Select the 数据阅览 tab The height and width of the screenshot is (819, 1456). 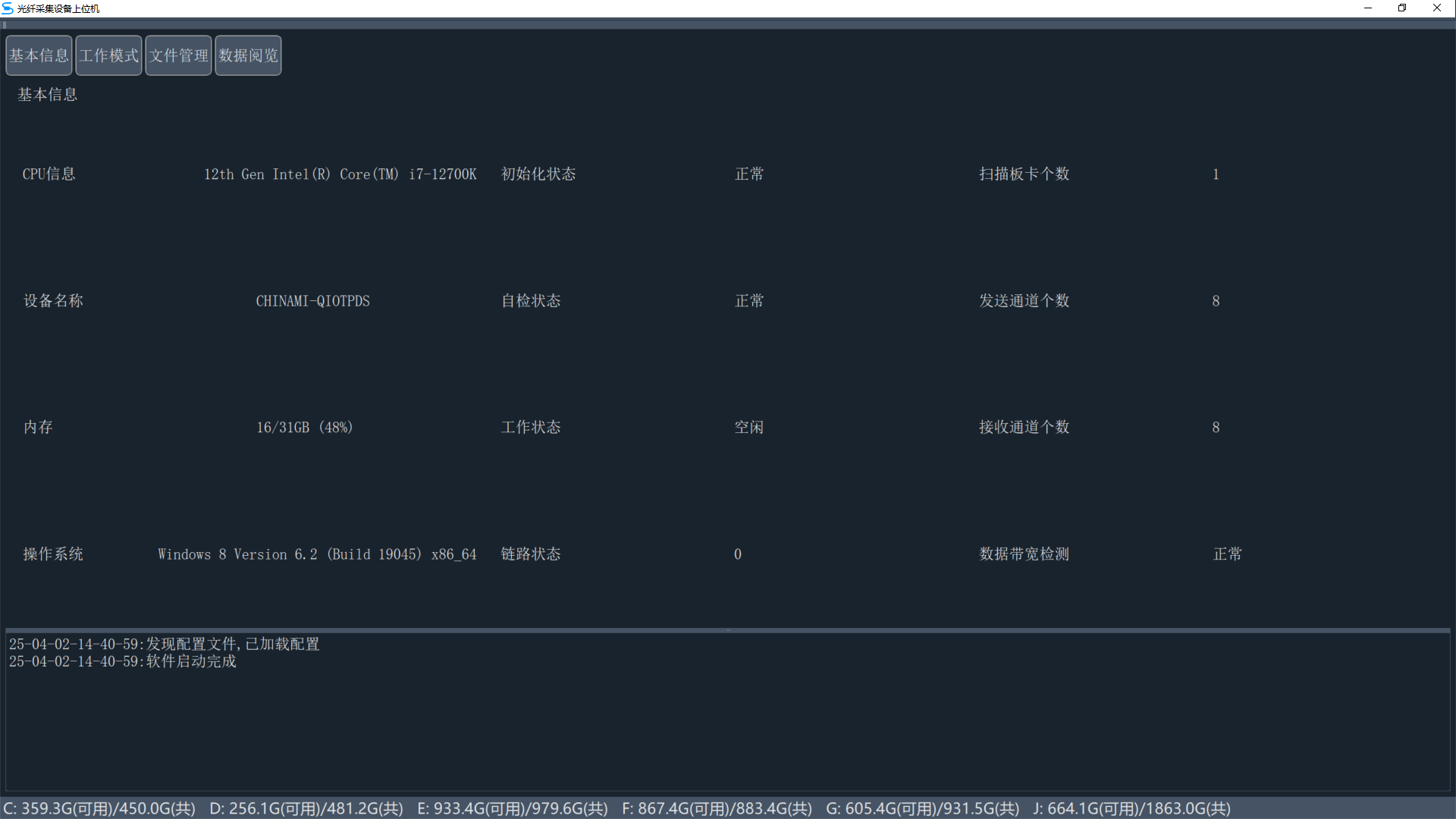[x=248, y=55]
